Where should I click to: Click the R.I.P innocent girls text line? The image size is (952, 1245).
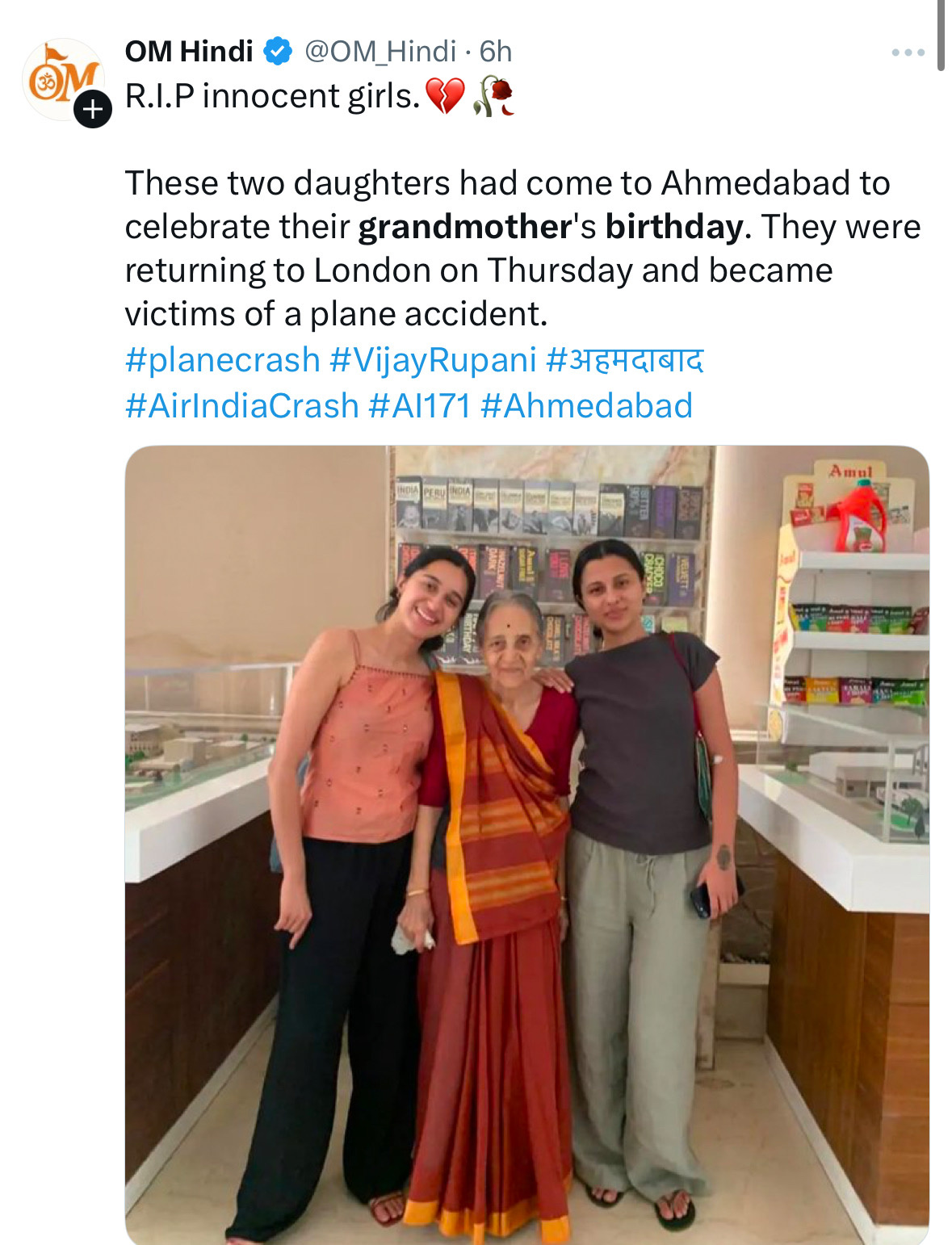coord(273,96)
